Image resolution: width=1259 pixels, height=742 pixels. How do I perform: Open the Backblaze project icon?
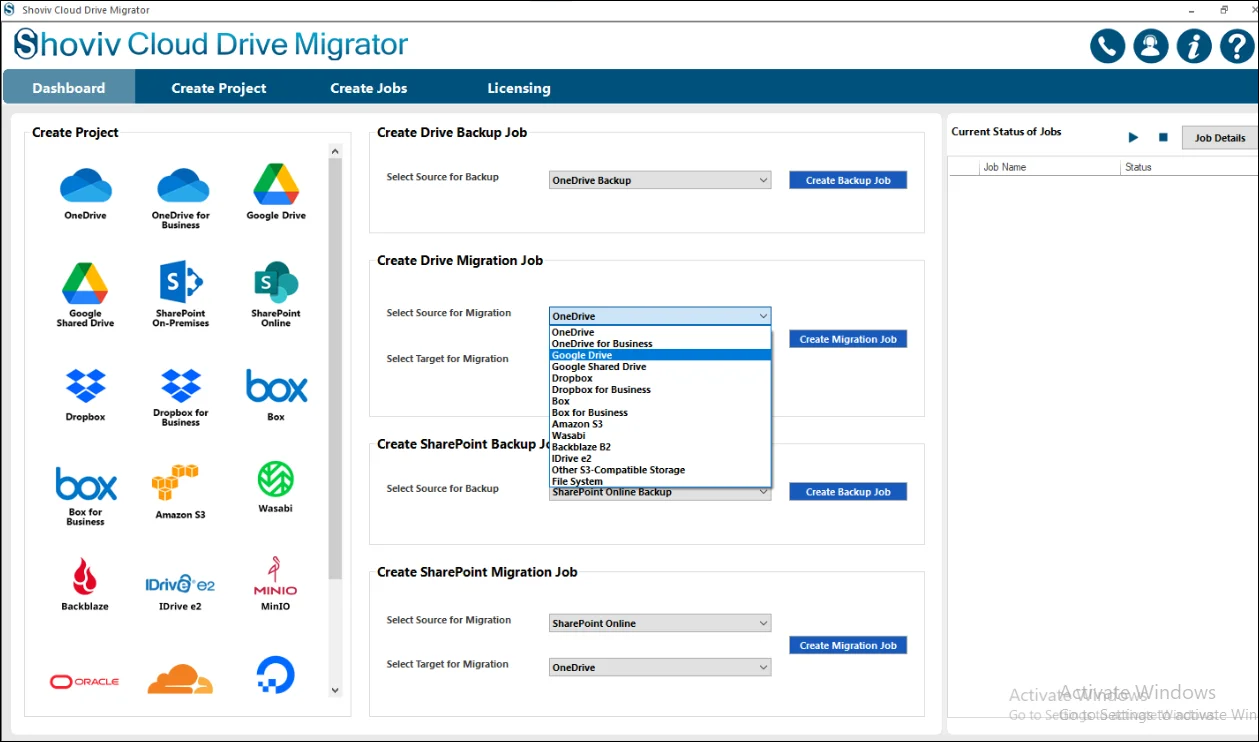pos(85,576)
